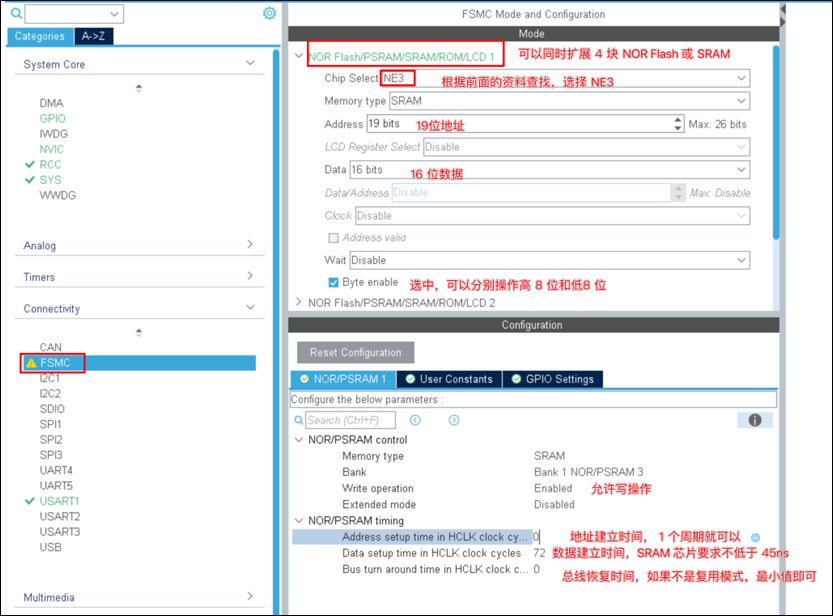Click the FSMC warning triangle icon
Screen dimensions: 833x616
(x=30, y=363)
